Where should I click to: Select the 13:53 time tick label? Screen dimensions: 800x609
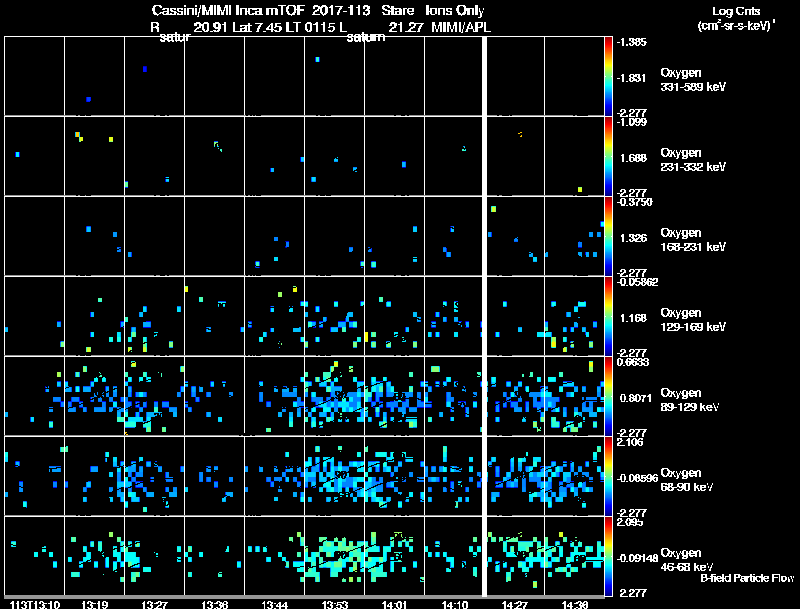[335, 605]
